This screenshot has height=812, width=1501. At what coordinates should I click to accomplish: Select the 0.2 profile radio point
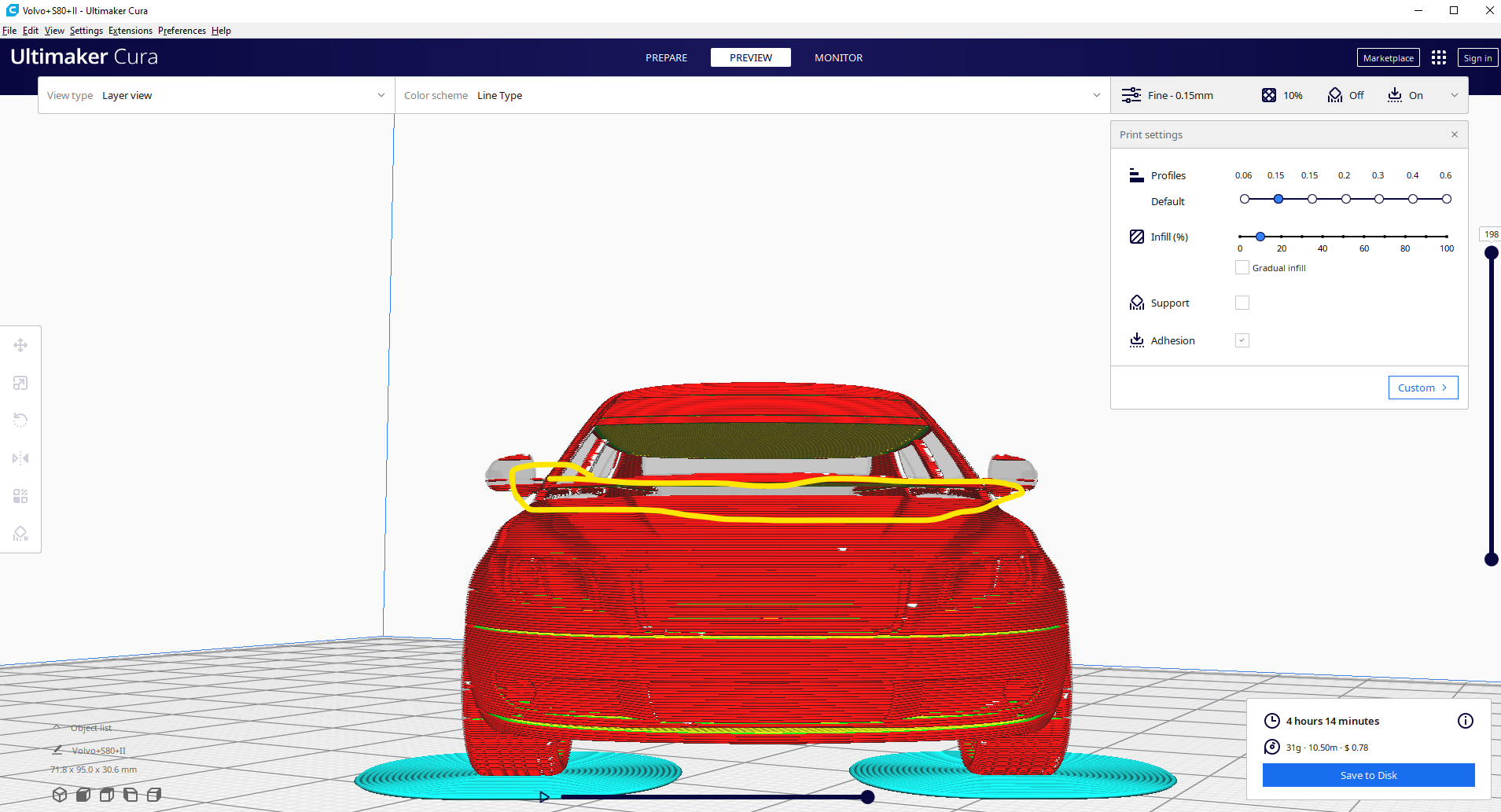(1346, 199)
